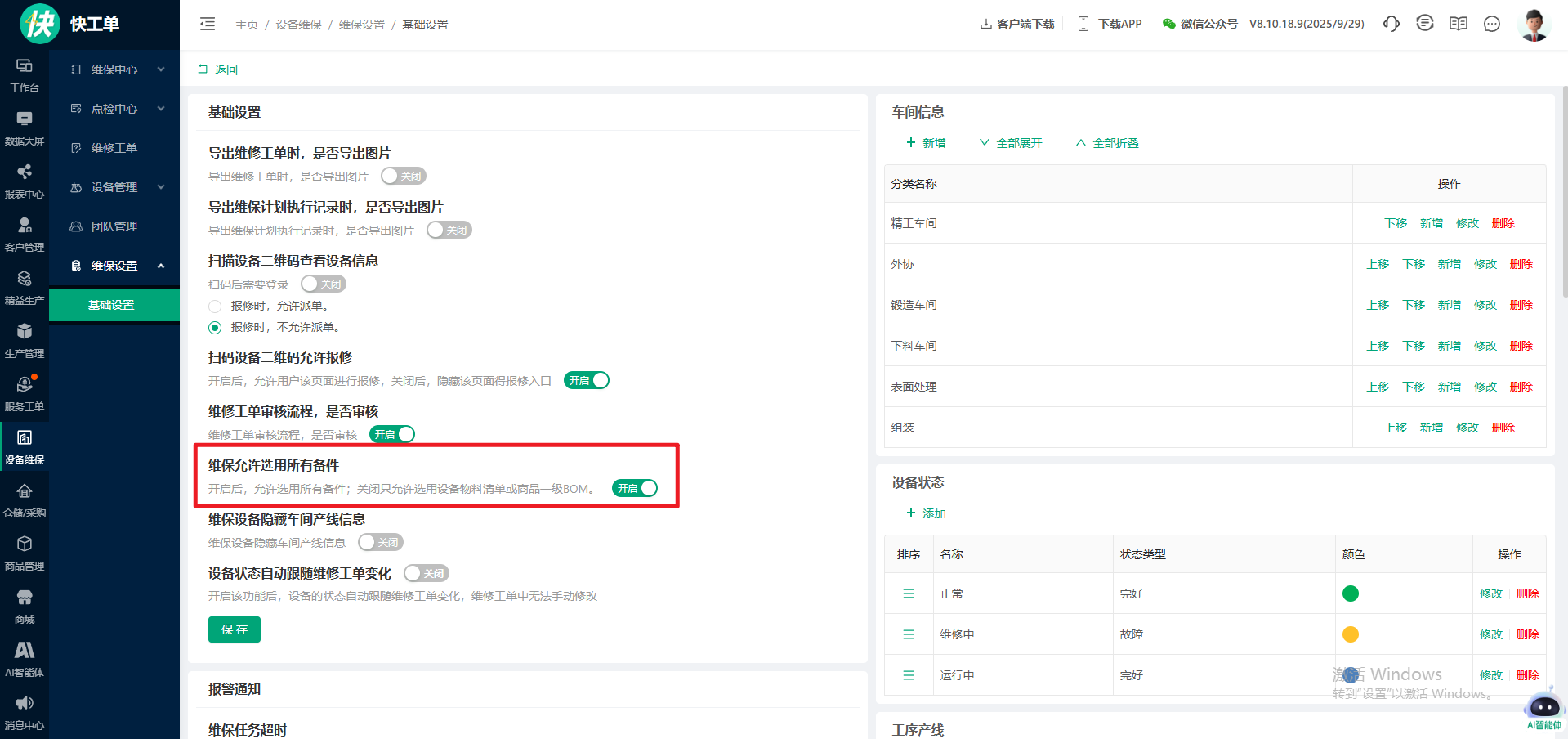This screenshot has width=1568, height=739.
Task: Open the customer service headset icon
Action: [x=1391, y=24]
